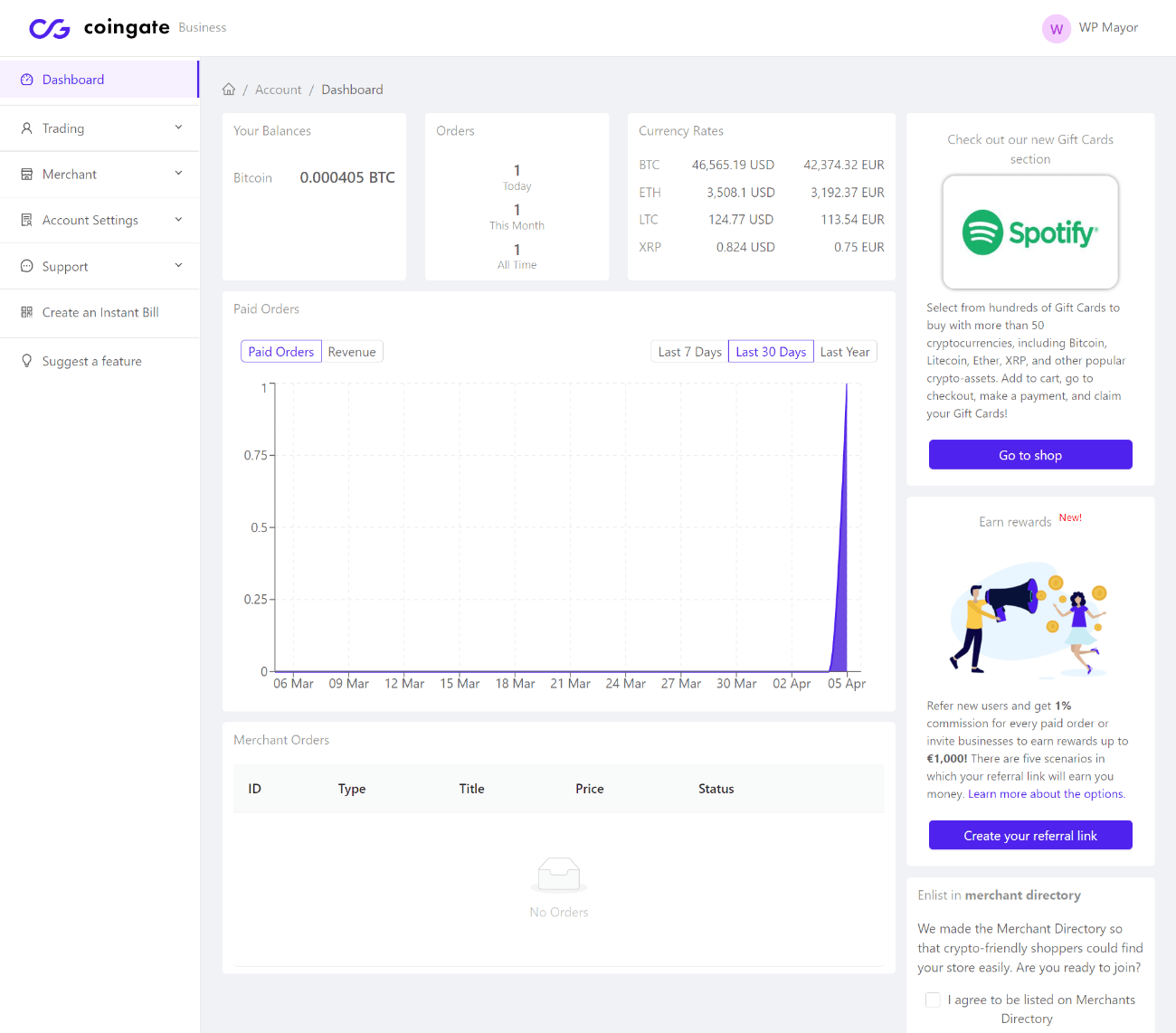1176x1033 pixels.
Task: Click the Title column header
Action: coord(471,789)
